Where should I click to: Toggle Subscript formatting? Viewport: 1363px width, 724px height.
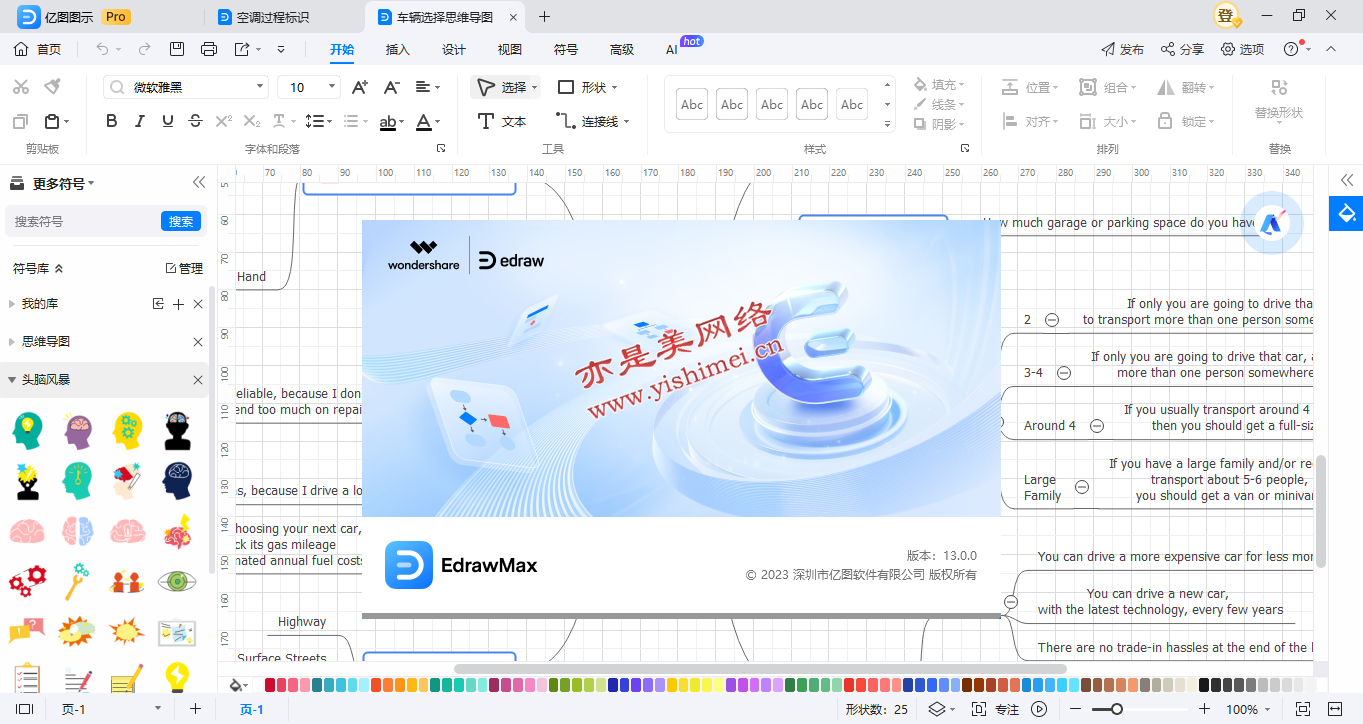coord(252,121)
